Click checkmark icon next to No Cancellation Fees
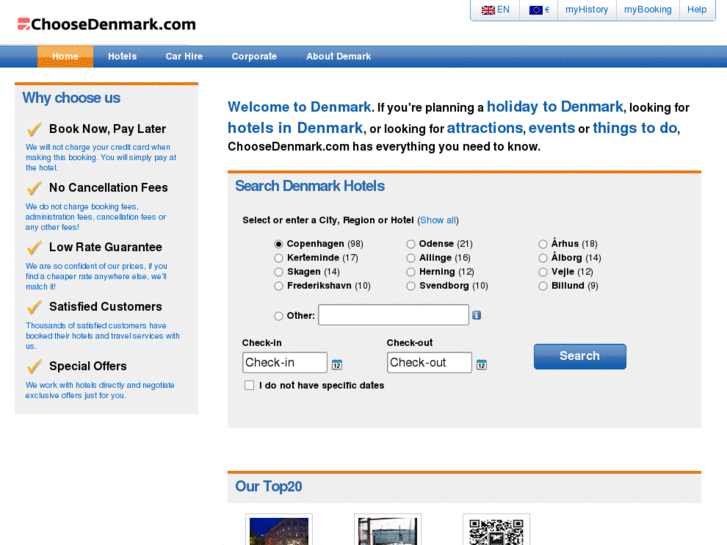 pyautogui.click(x=34, y=188)
